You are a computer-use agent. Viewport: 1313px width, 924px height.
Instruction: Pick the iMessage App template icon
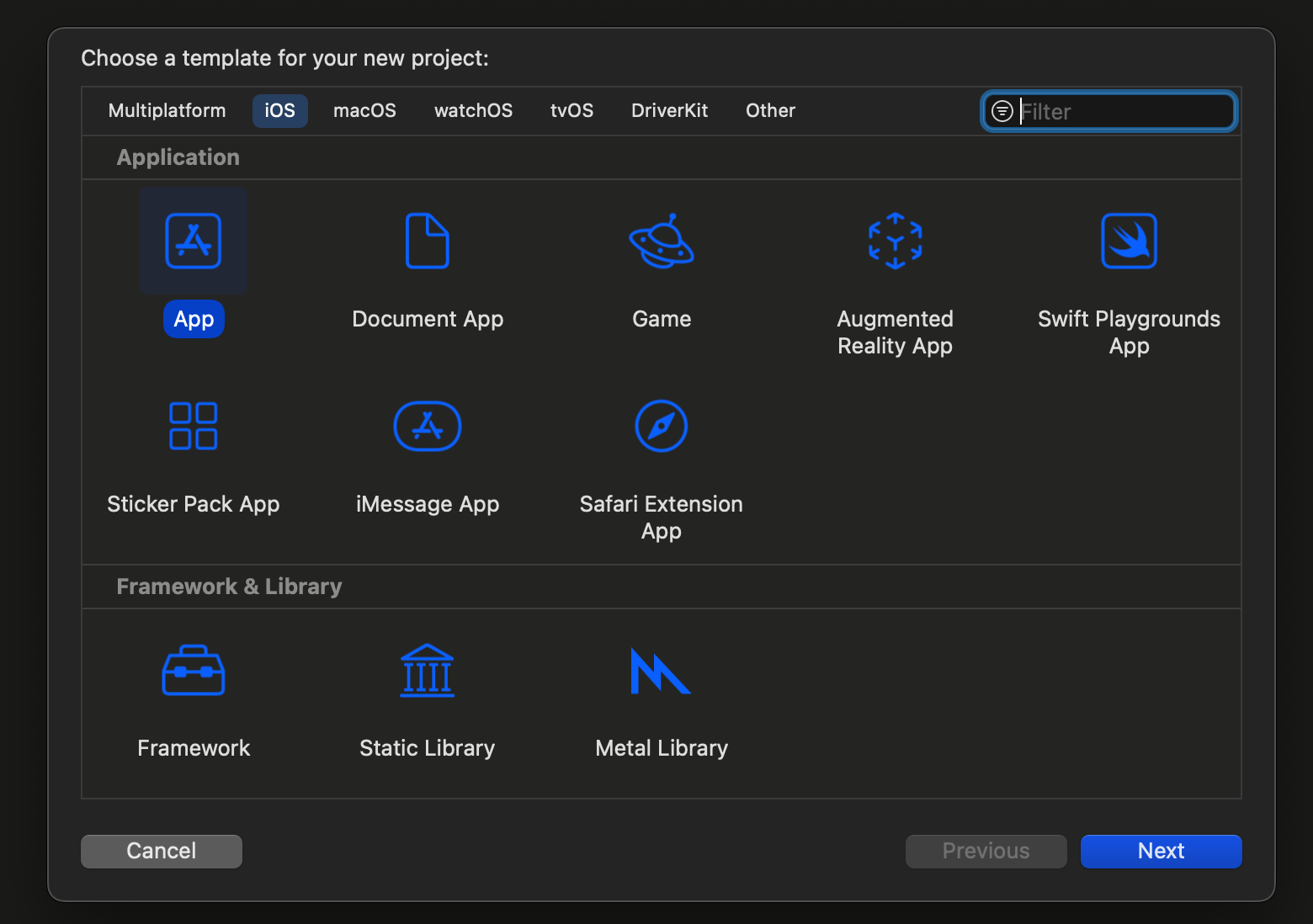click(428, 426)
